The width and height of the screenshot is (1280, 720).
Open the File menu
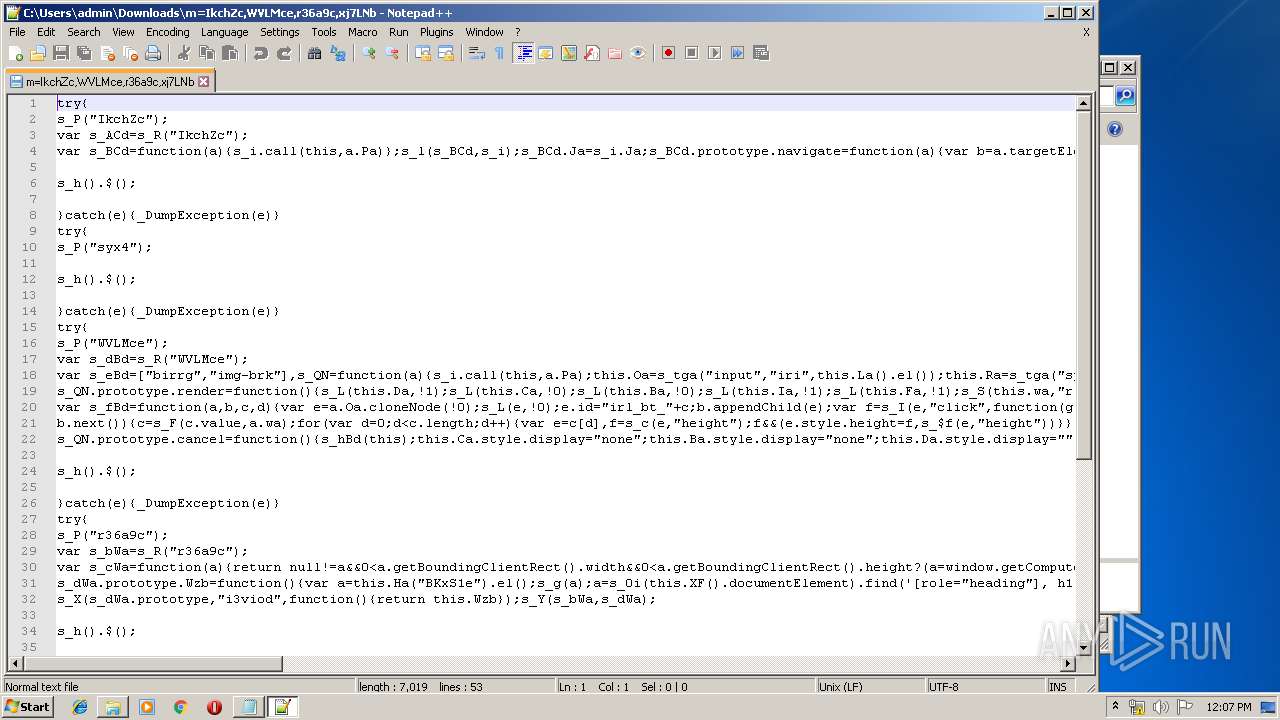click(x=17, y=32)
